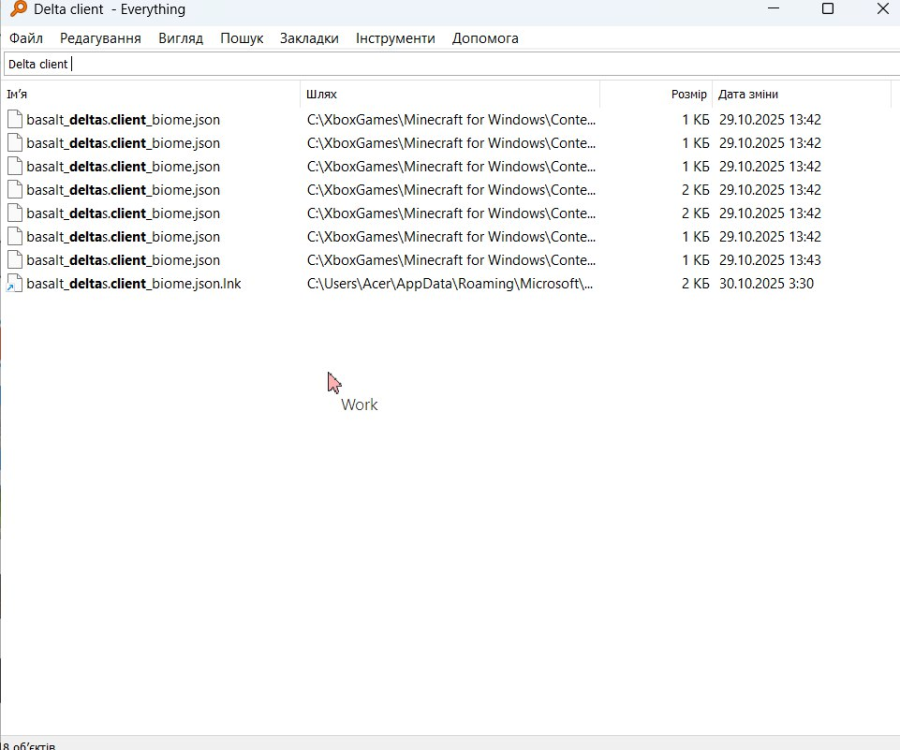This screenshot has height=750, width=900.
Task: Open the Пошук menu
Action: pos(242,38)
